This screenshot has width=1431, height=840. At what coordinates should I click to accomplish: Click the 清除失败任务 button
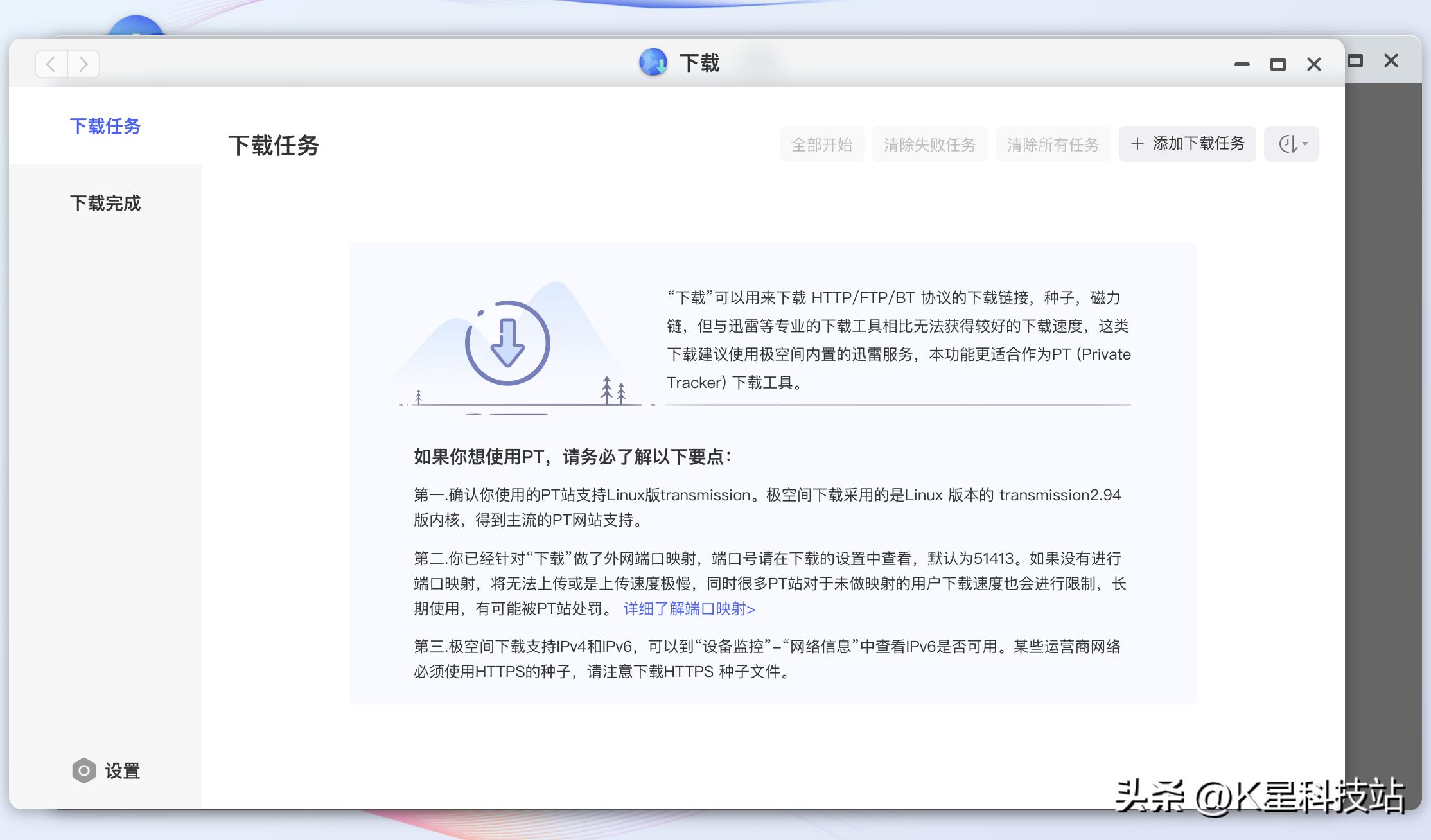(929, 144)
